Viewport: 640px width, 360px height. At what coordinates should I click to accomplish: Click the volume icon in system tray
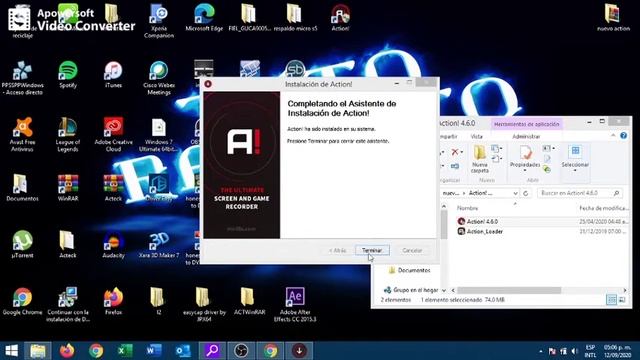[575, 351]
